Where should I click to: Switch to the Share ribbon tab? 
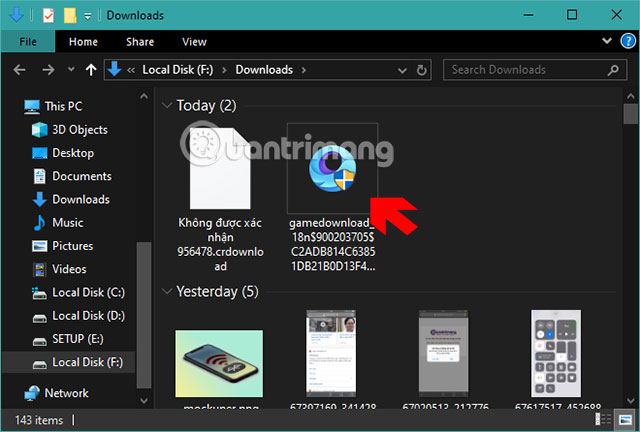point(140,42)
